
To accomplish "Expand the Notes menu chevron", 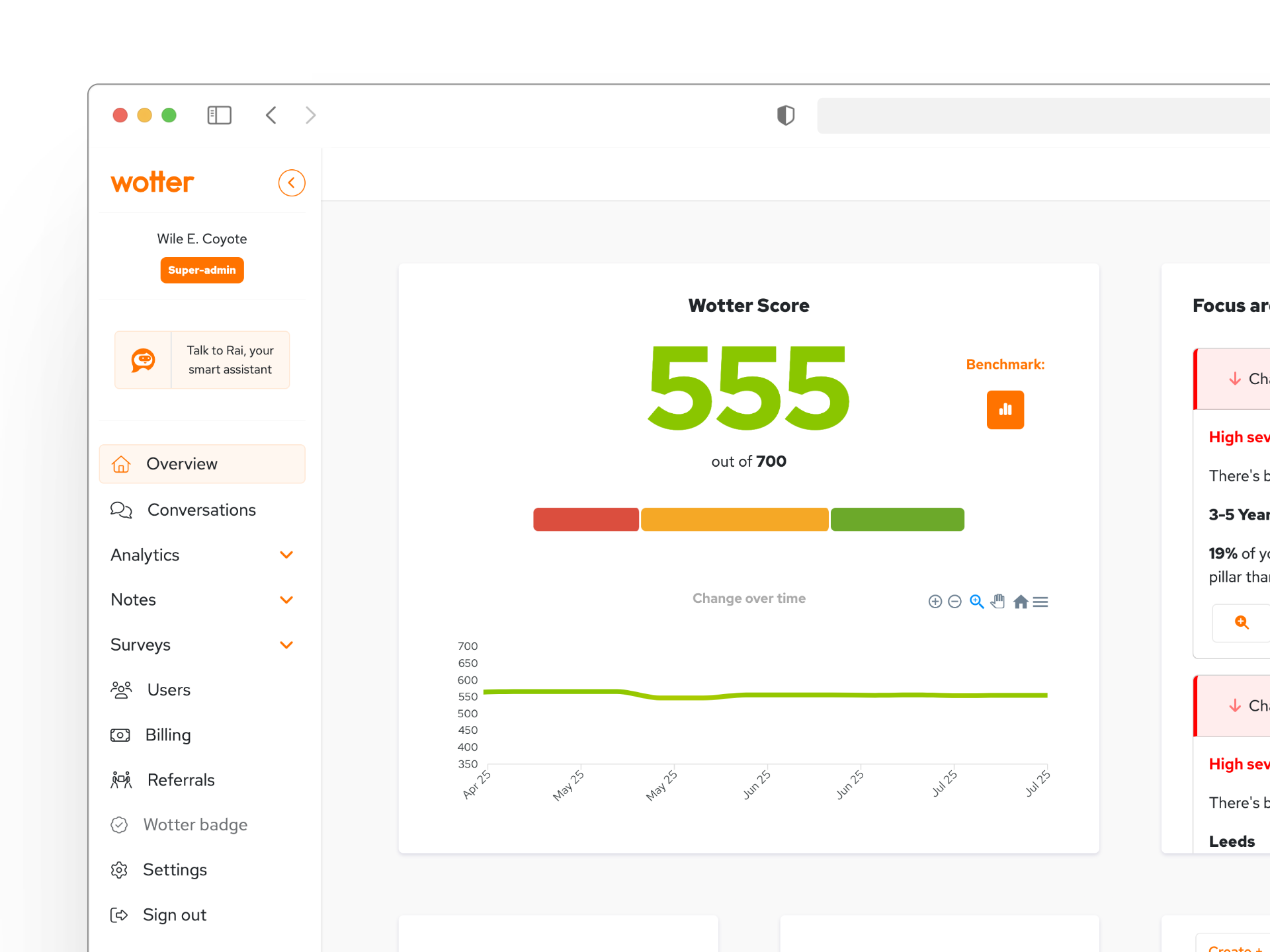I will 286,600.
